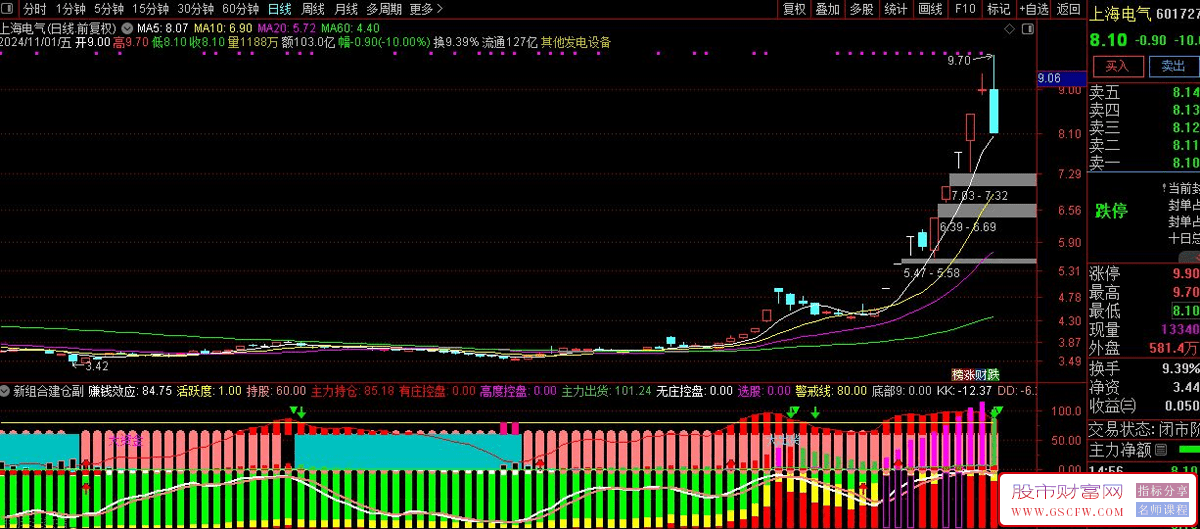The height and width of the screenshot is (529, 1200).
Task: Click the 上海电气 stock name in quote panel
Action: [x=1119, y=14]
